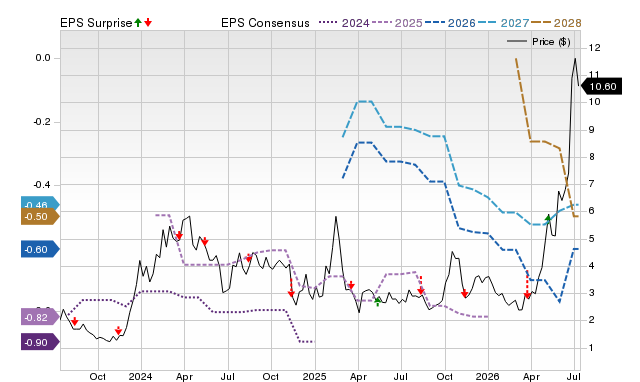Image resolution: width=640 pixels, height=382 pixels.
Task: Click the 6 price axis label
Action: pyautogui.click(x=592, y=211)
